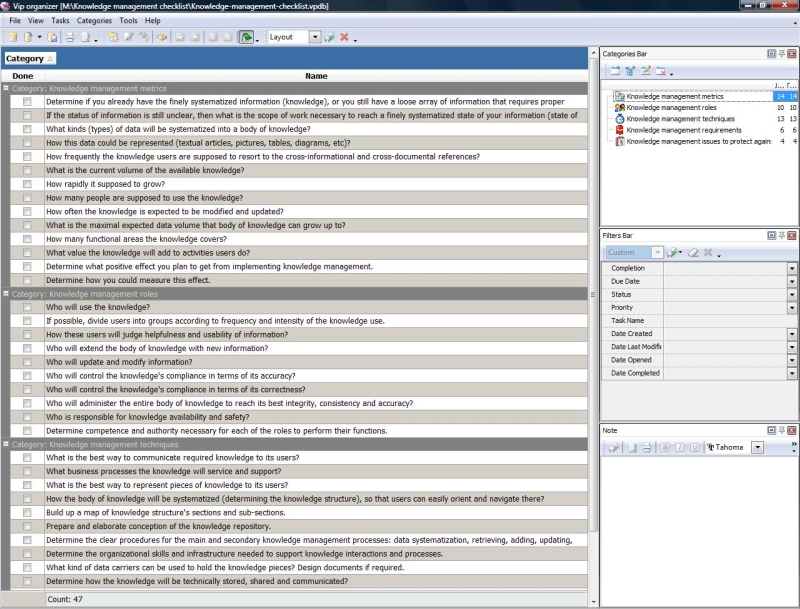Open the Tasks menu

coord(60,20)
